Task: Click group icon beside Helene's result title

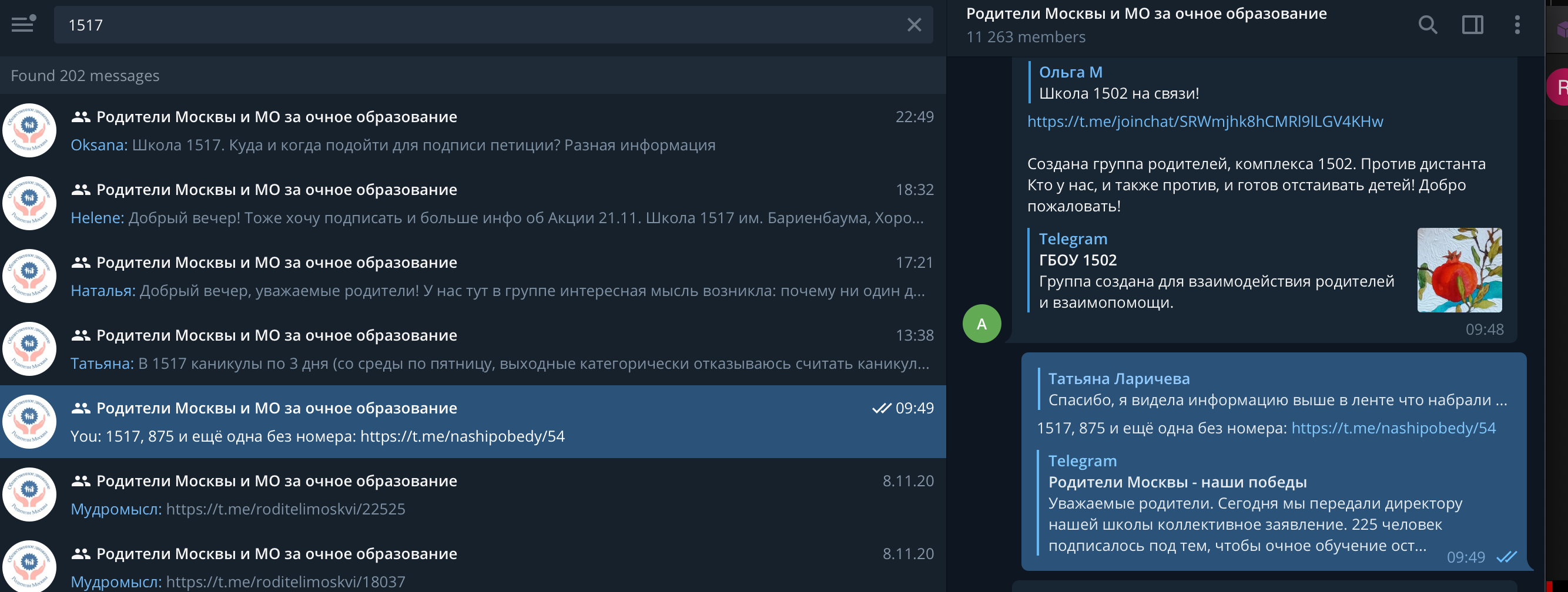Action: [81, 190]
